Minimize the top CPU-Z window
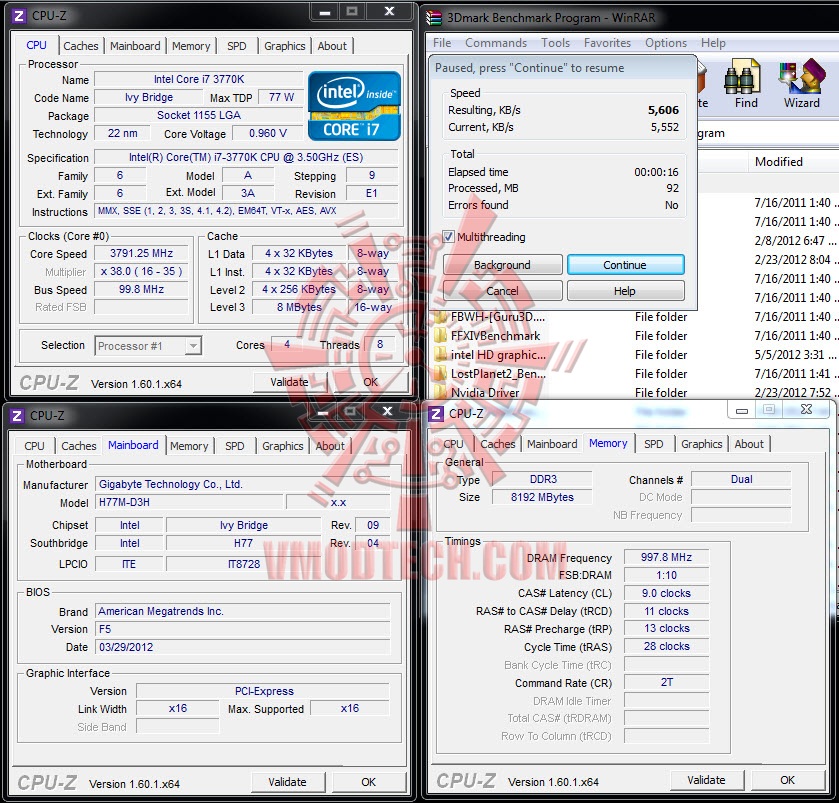This screenshot has height=803, width=839. [x=325, y=12]
